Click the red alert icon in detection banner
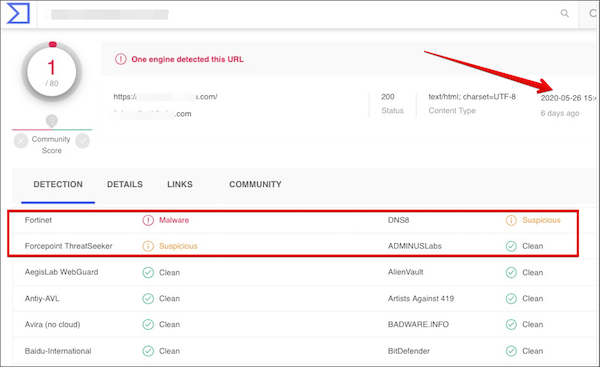The width and height of the screenshot is (600, 367). click(x=121, y=59)
